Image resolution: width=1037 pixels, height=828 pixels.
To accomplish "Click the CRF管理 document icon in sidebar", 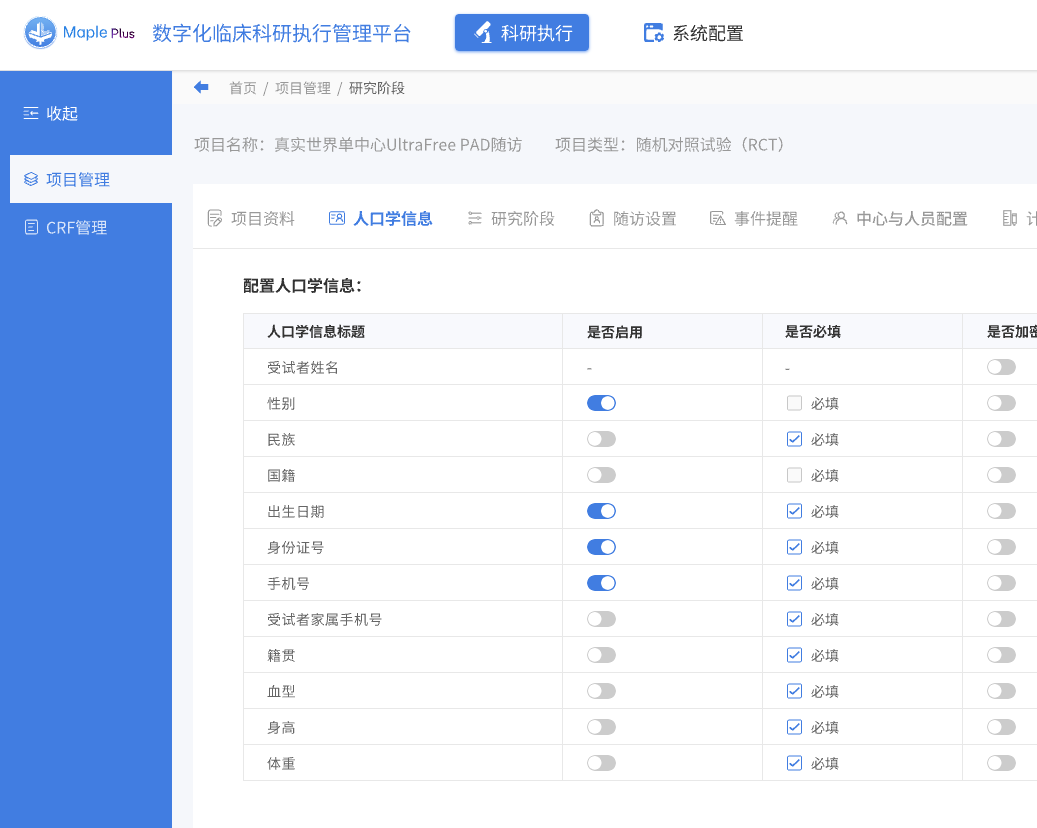I will 31,228.
